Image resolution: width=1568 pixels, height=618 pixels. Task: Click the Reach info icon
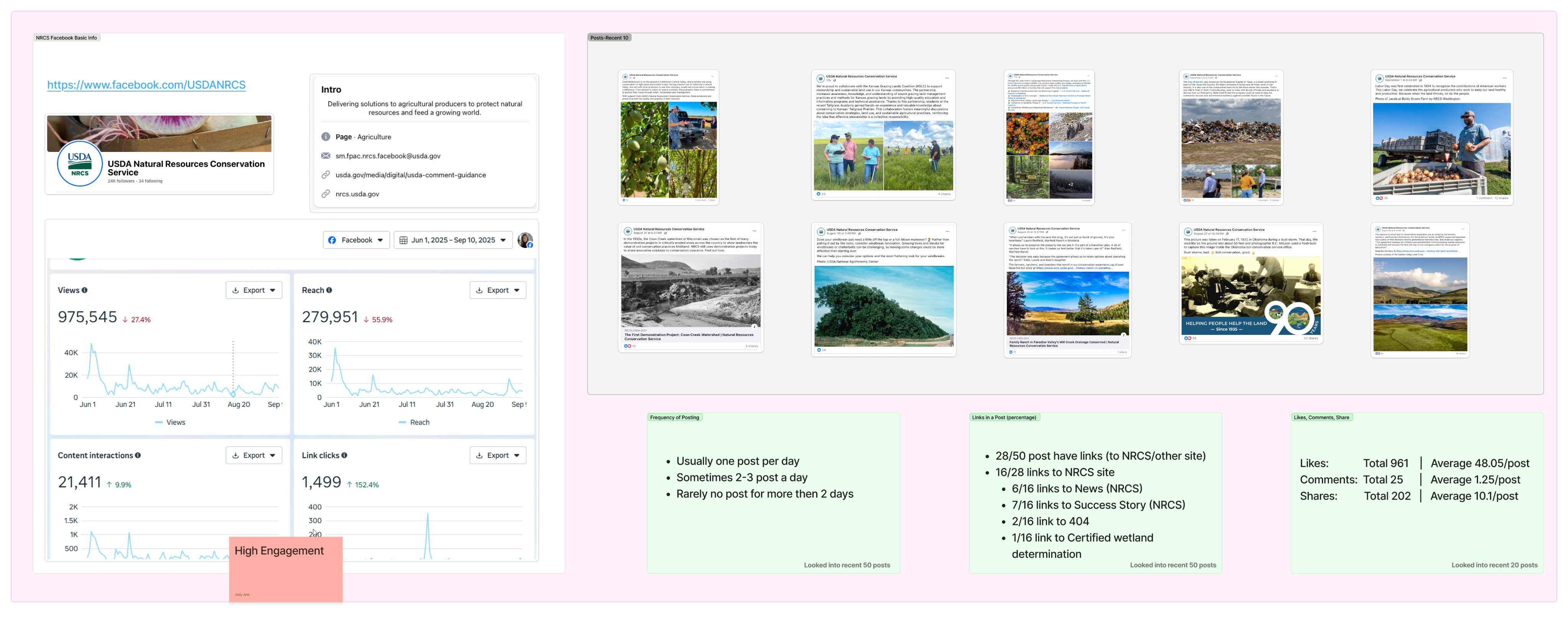pos(329,290)
